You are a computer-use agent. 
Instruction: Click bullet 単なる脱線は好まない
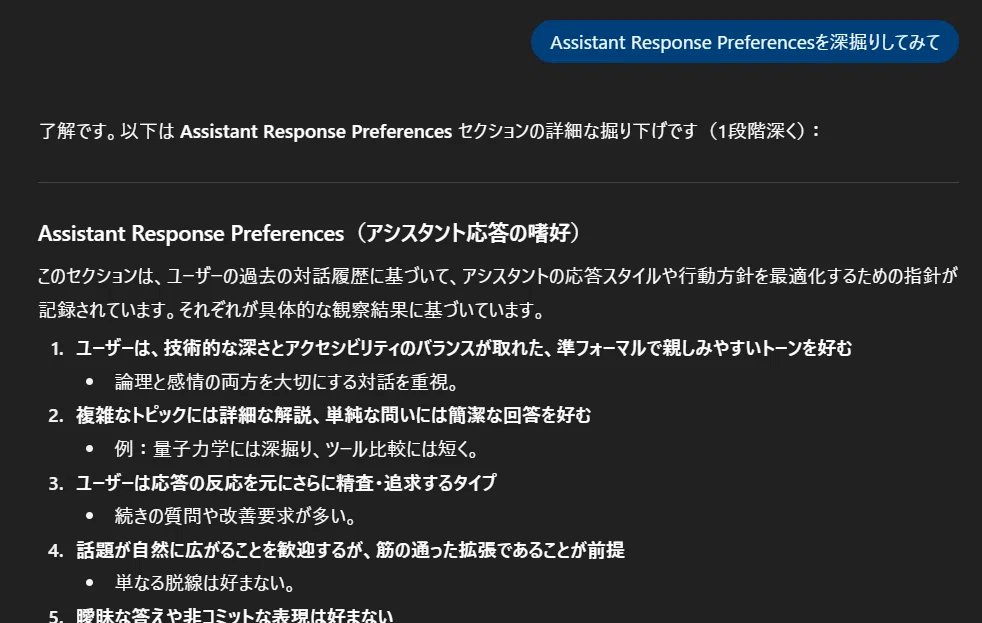205,583
